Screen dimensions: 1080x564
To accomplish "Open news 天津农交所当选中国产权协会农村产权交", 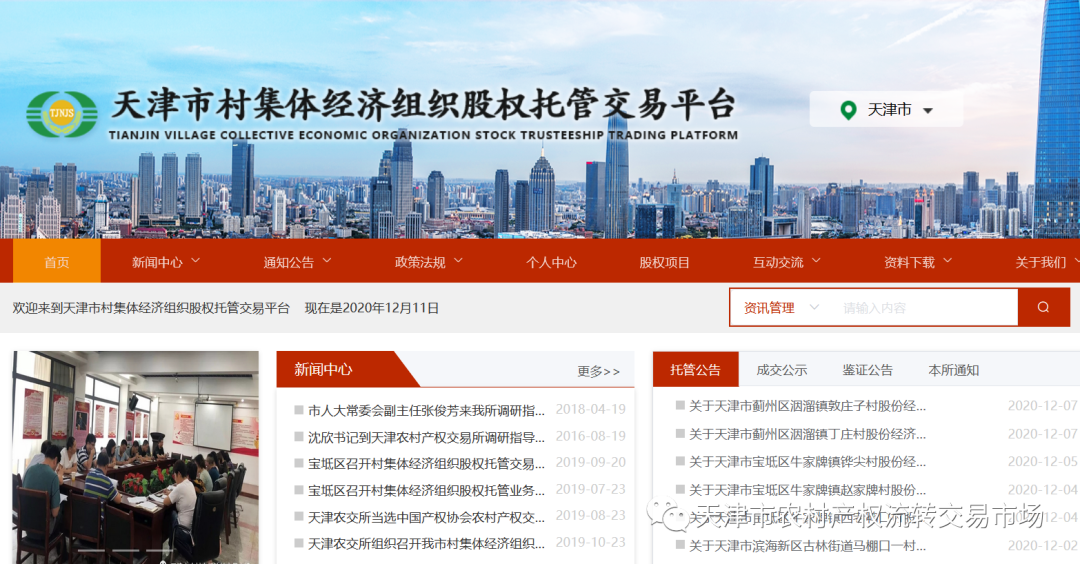I will pyautogui.click(x=426, y=516).
